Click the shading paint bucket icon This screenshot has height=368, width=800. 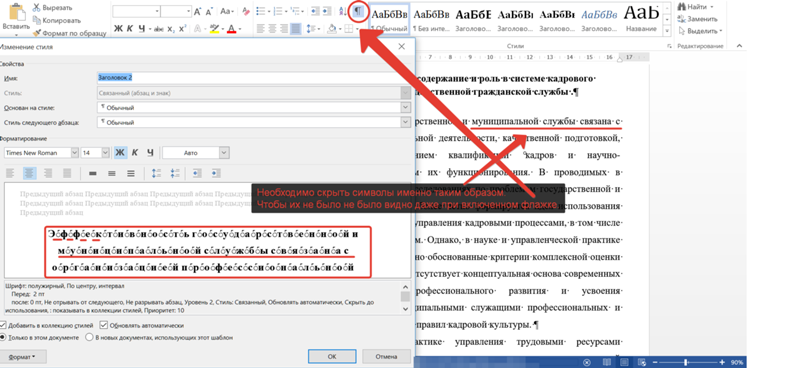tap(332, 29)
